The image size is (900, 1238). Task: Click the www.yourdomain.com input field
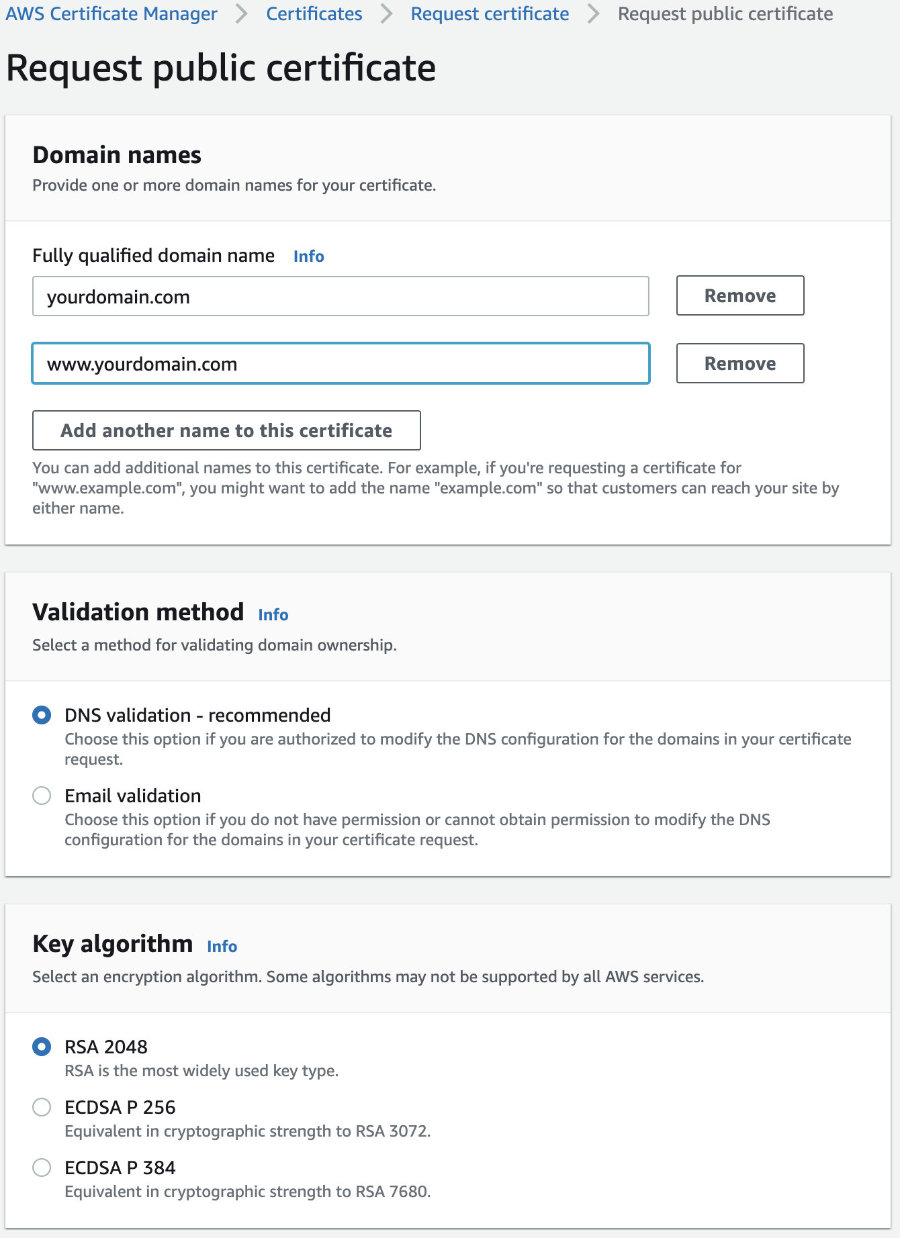(x=341, y=364)
